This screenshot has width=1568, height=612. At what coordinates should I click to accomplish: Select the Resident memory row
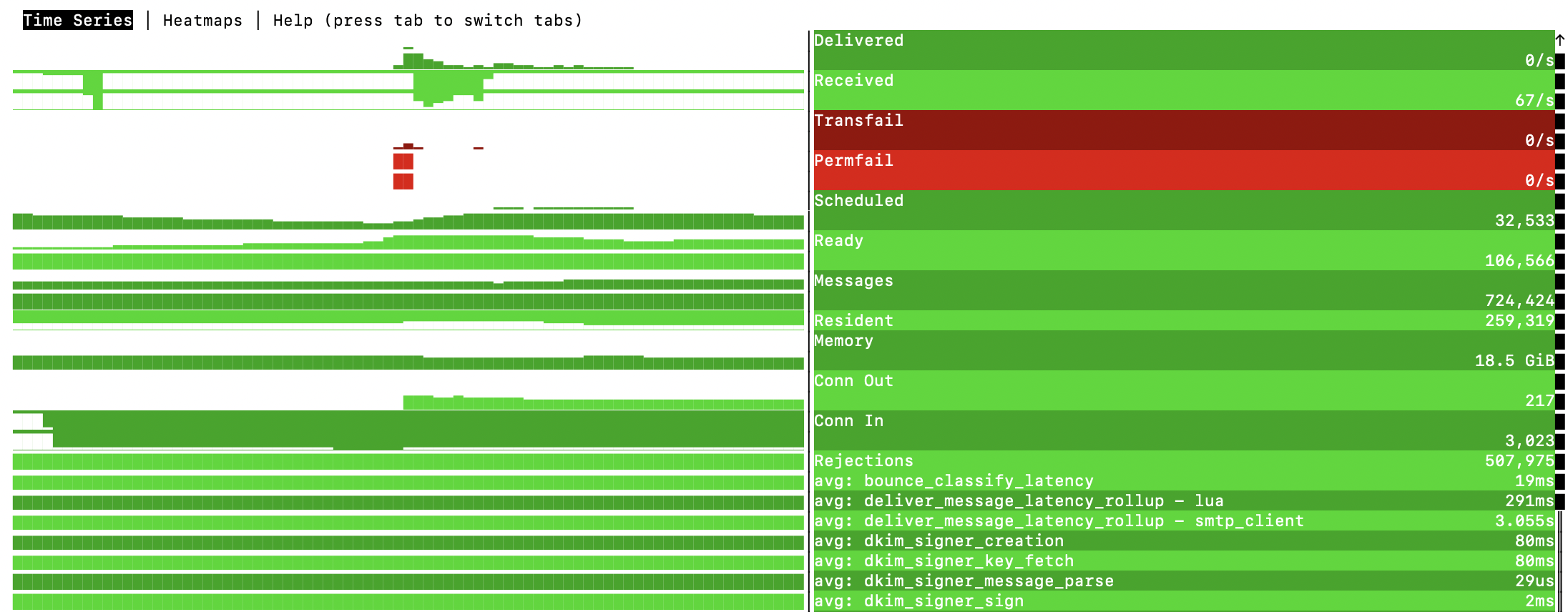1180,320
